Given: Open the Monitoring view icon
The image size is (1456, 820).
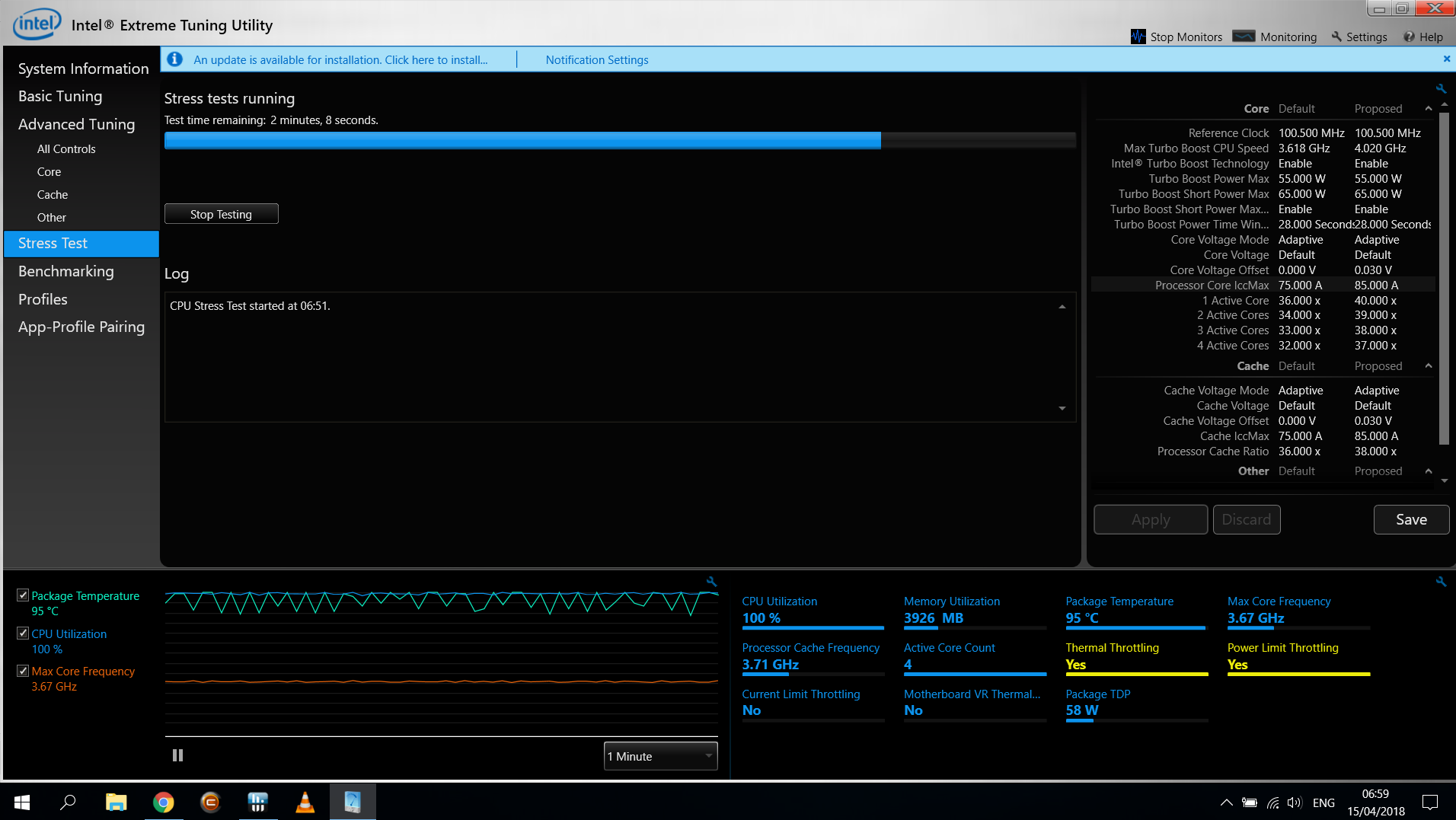Looking at the screenshot, I should 1244,37.
